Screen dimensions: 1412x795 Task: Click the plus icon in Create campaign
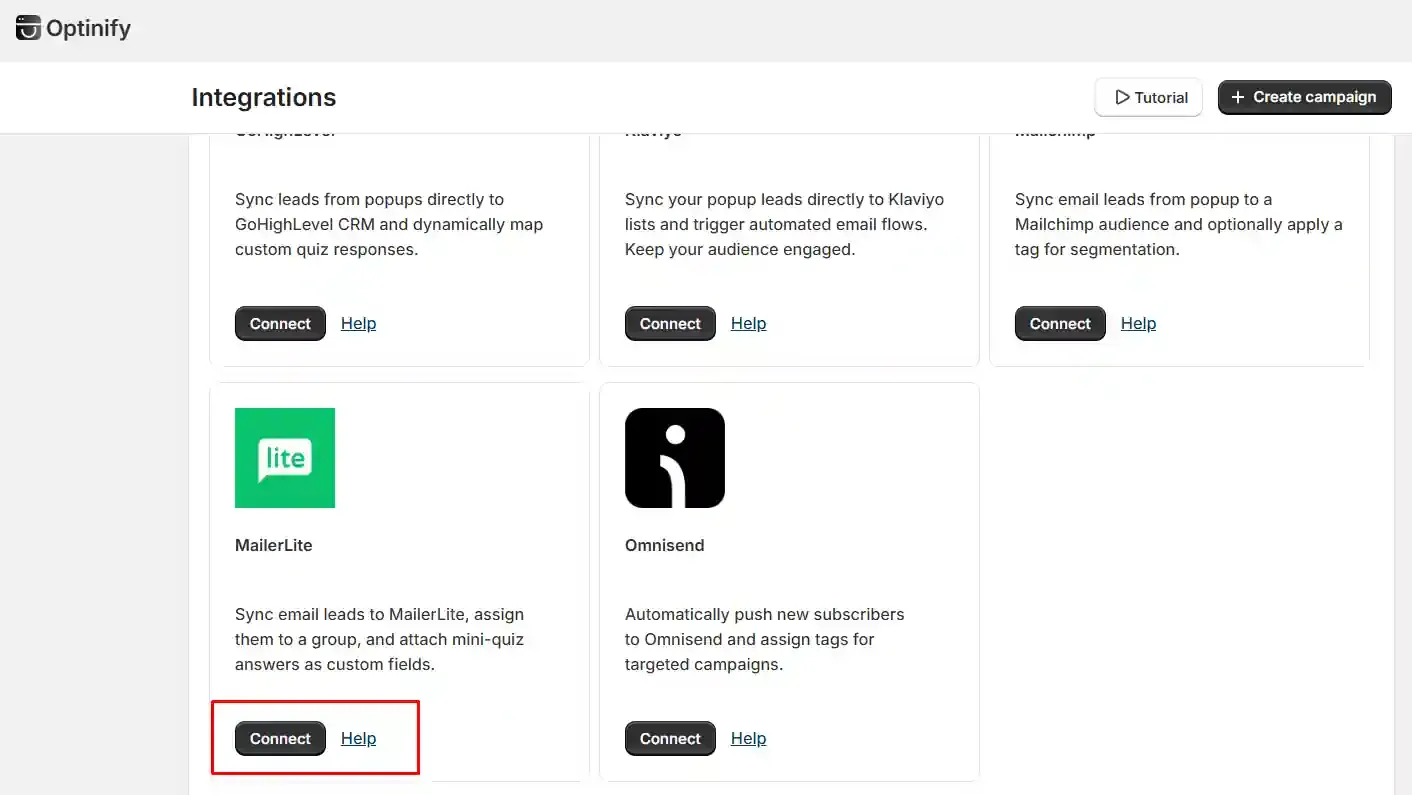1238,97
